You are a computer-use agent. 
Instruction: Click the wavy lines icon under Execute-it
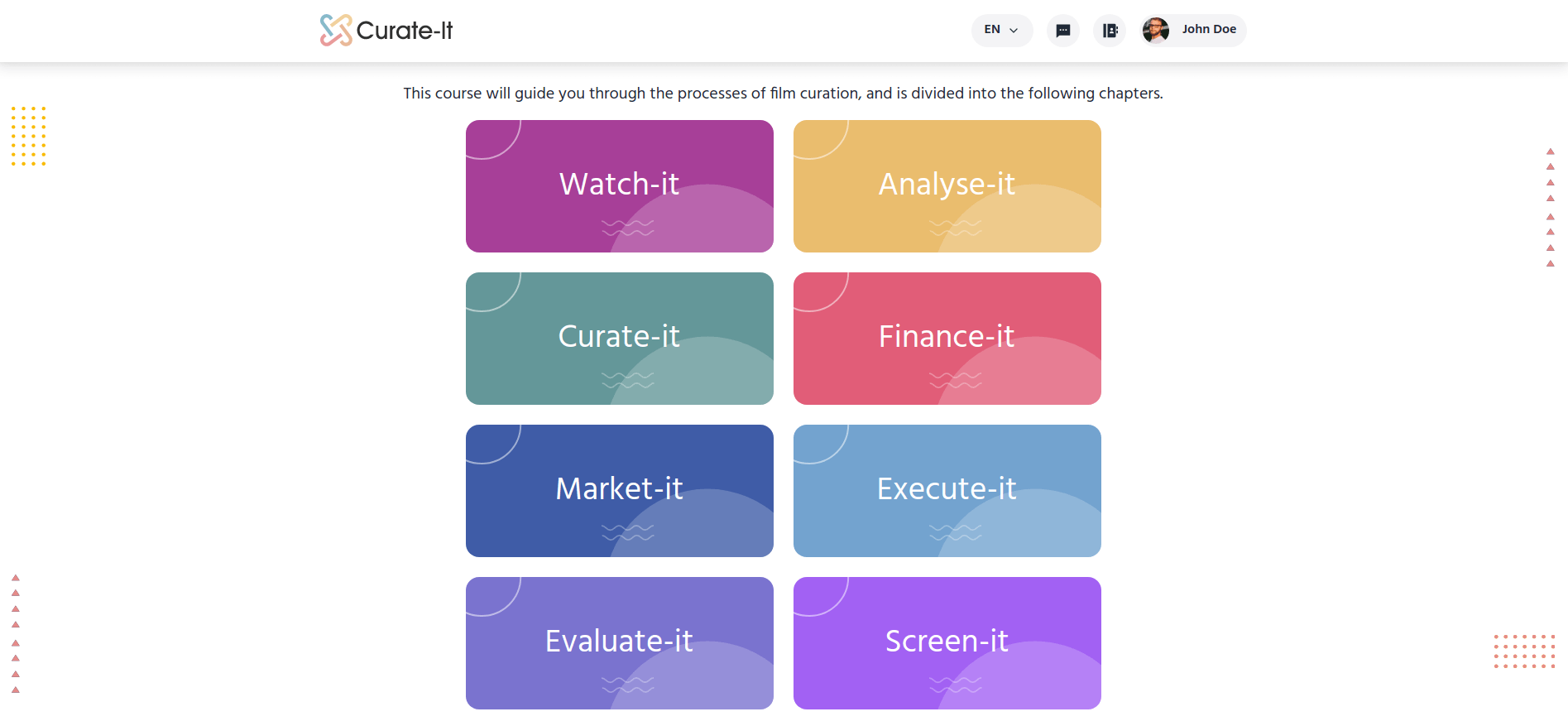tap(955, 532)
